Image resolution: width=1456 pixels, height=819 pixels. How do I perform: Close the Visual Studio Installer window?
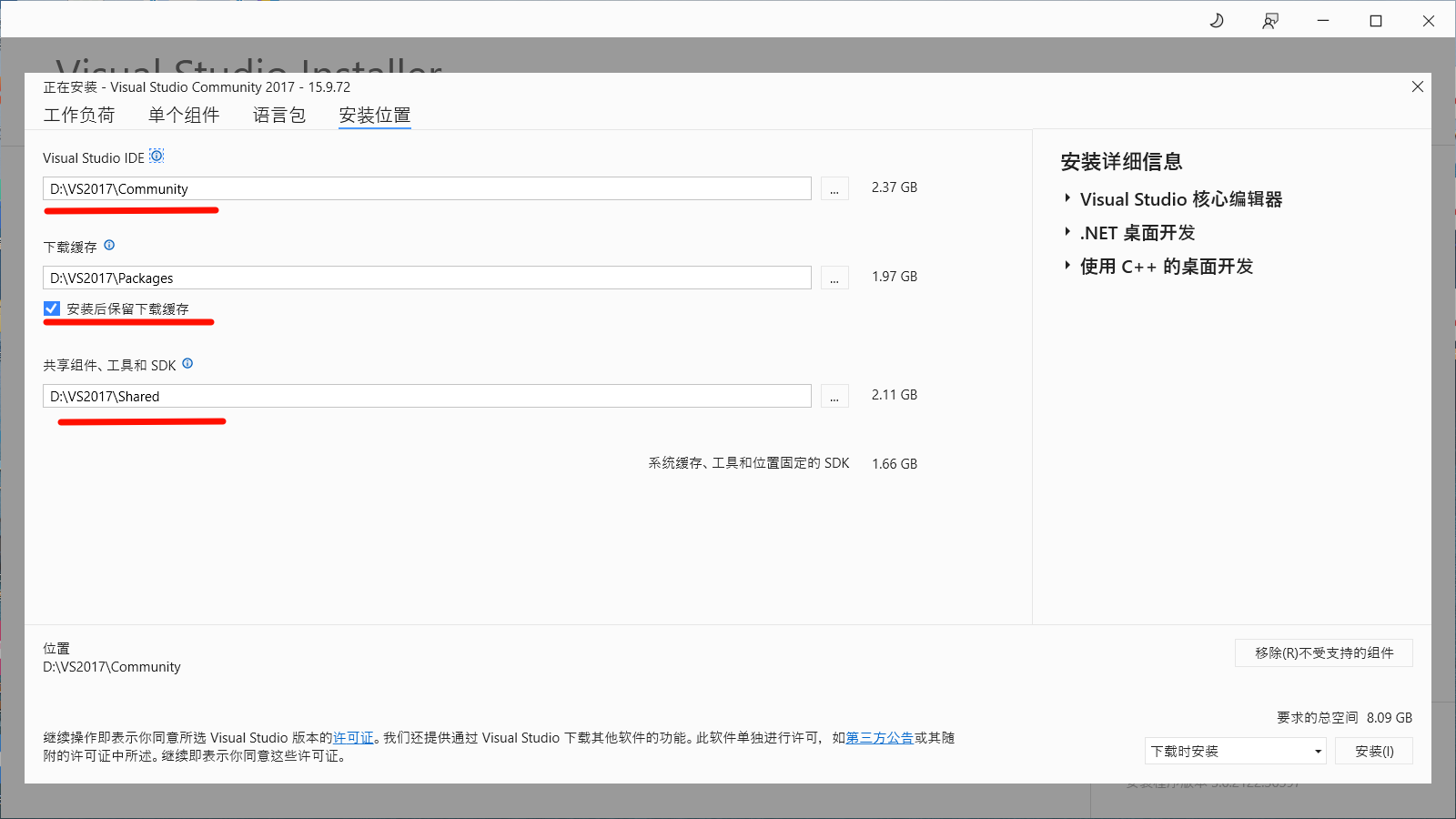(1429, 21)
